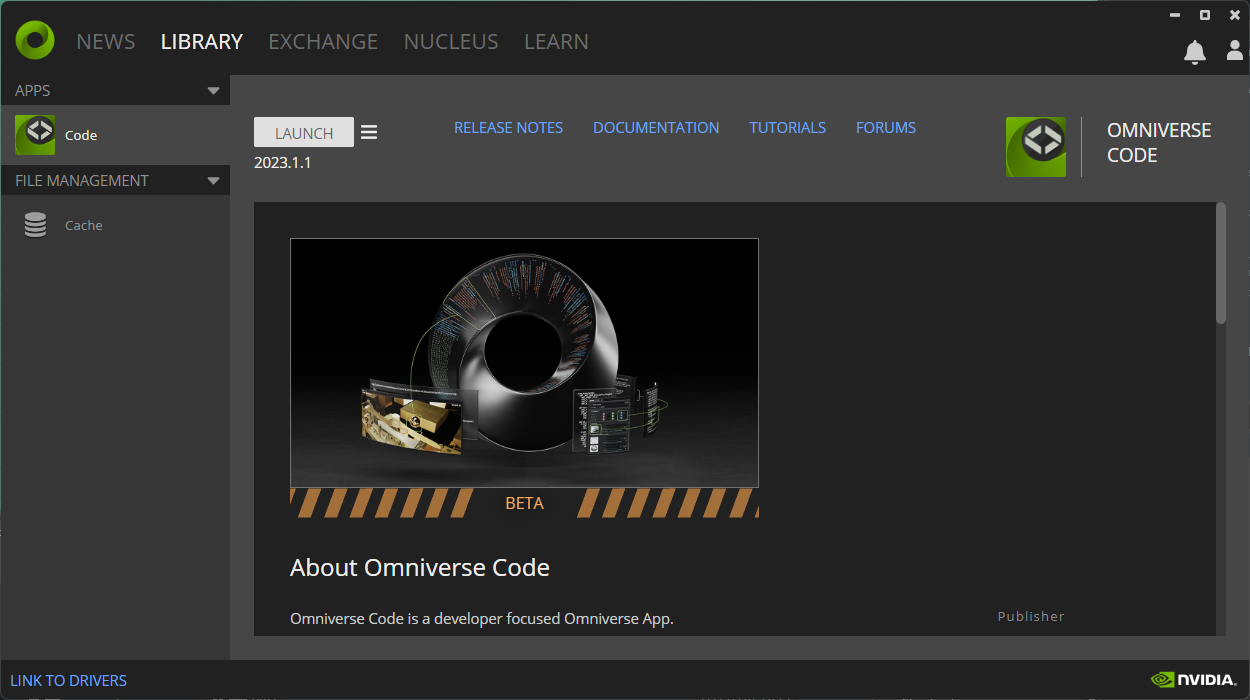The height and width of the screenshot is (700, 1250).
Task: Switch to the News tab
Action: 106,42
